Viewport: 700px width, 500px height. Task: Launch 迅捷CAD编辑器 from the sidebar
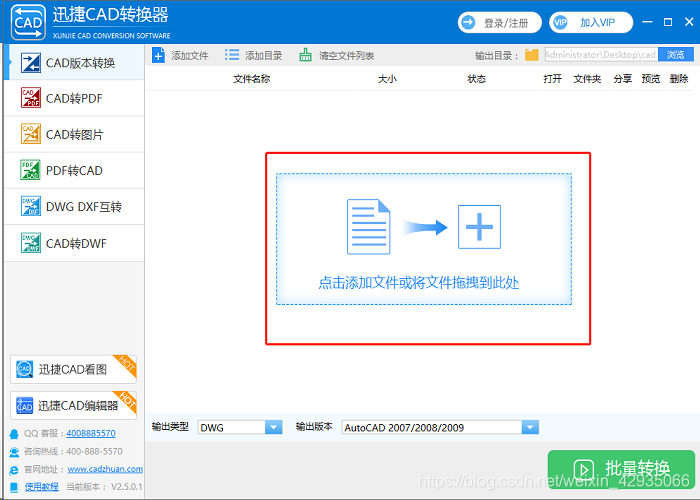[73, 405]
